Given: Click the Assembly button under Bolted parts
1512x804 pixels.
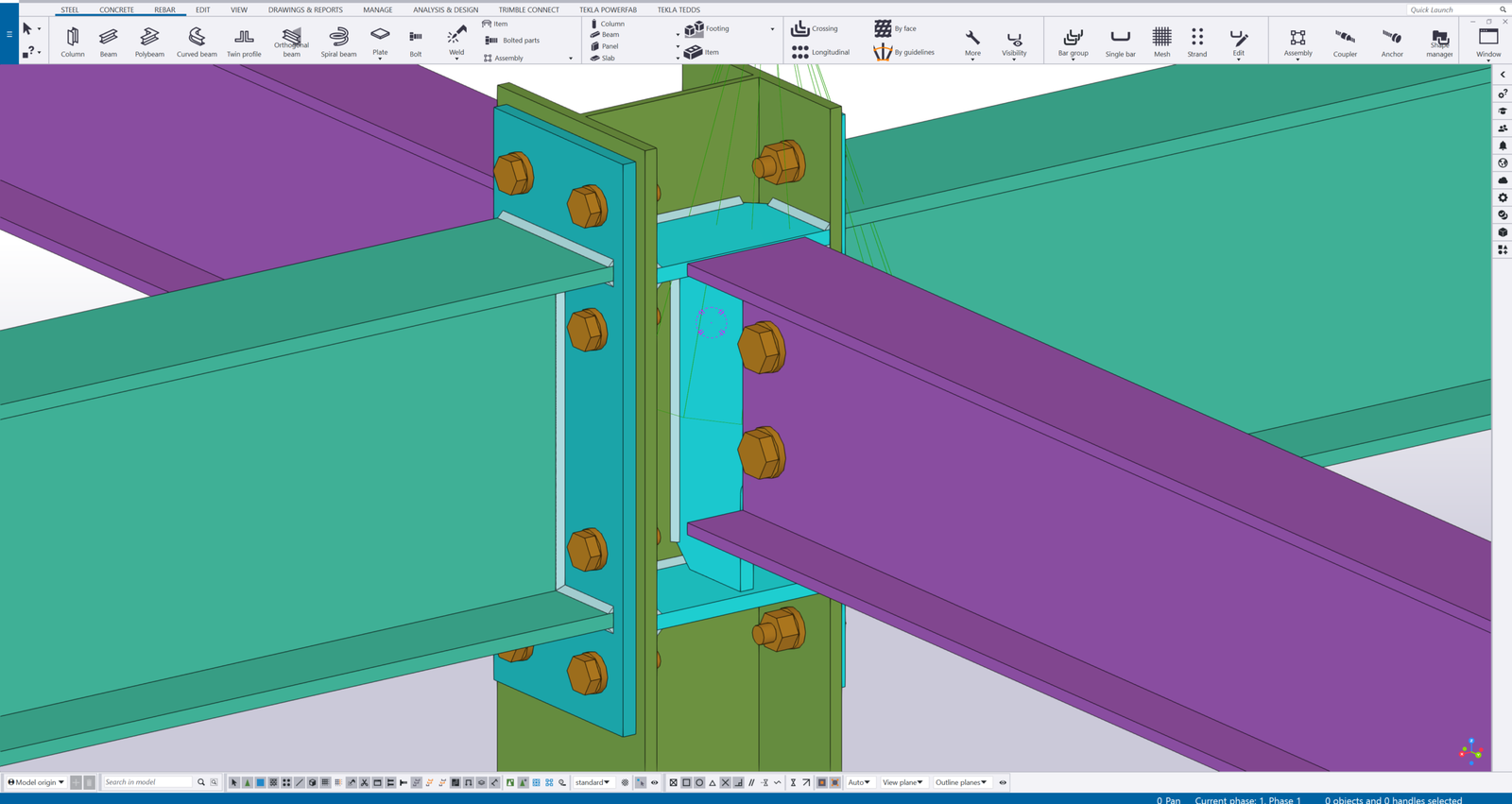Looking at the screenshot, I should (x=503, y=58).
